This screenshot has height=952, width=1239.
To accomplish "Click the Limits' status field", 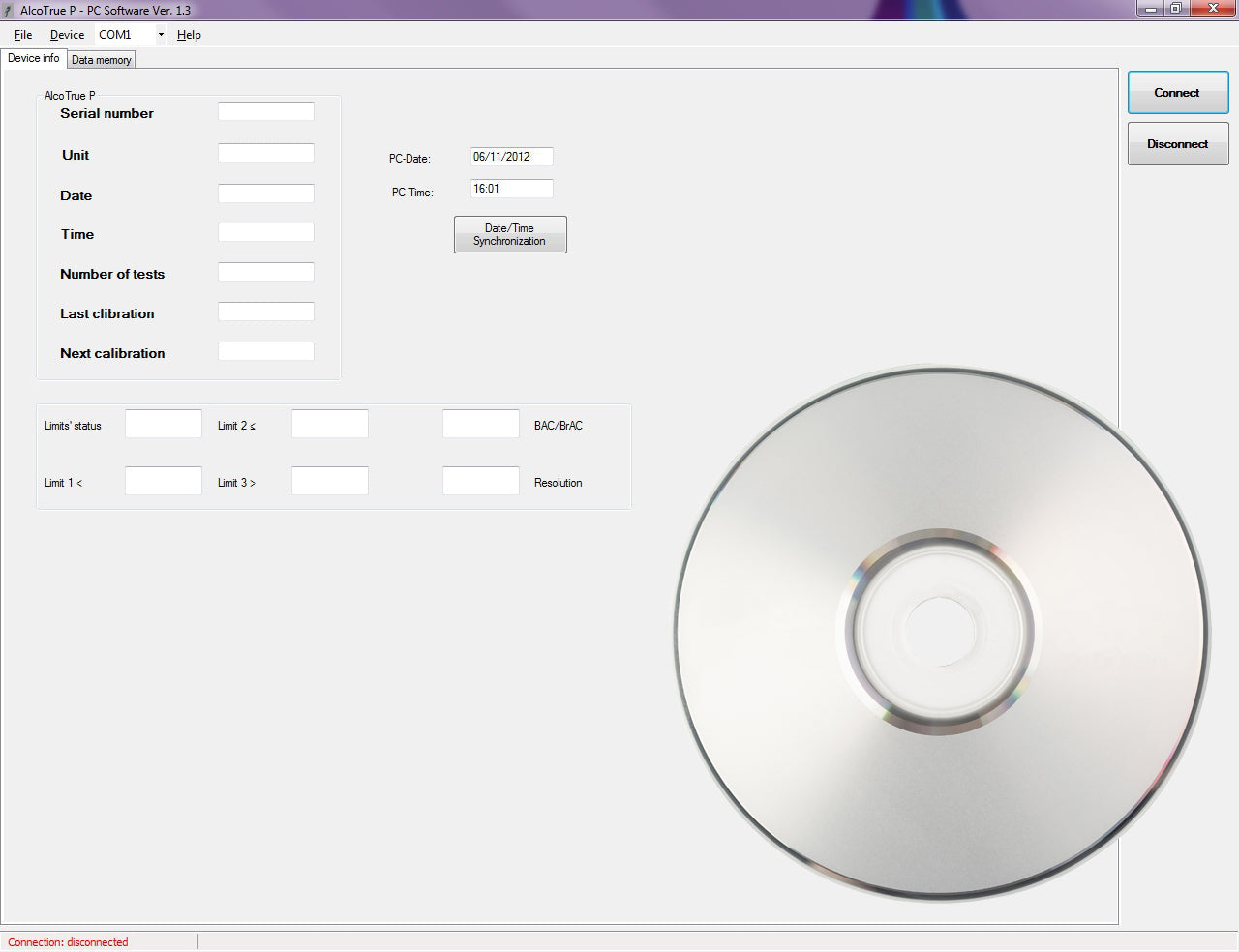I will click(163, 423).
